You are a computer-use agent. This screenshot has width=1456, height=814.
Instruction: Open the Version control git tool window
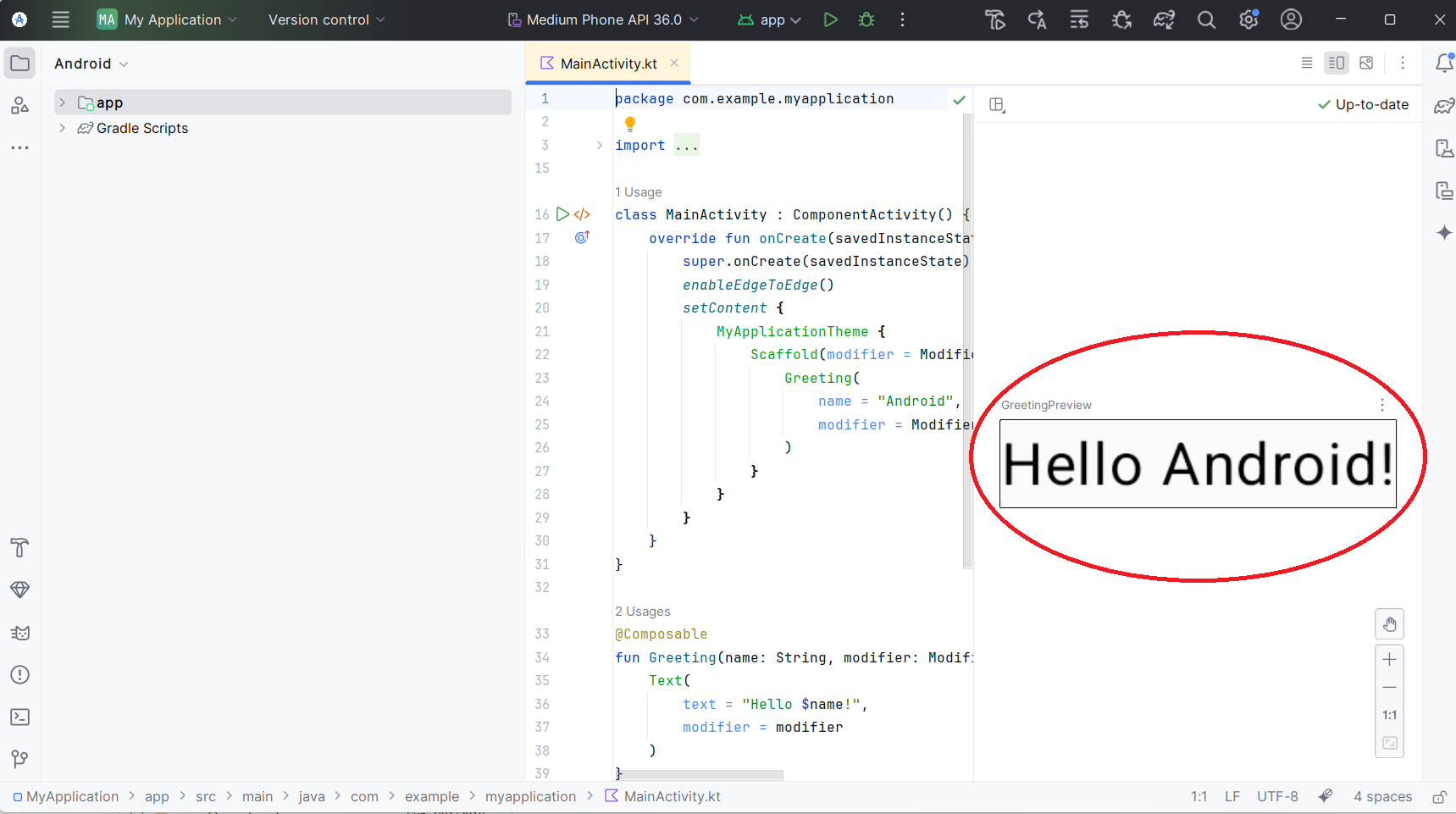point(20,759)
